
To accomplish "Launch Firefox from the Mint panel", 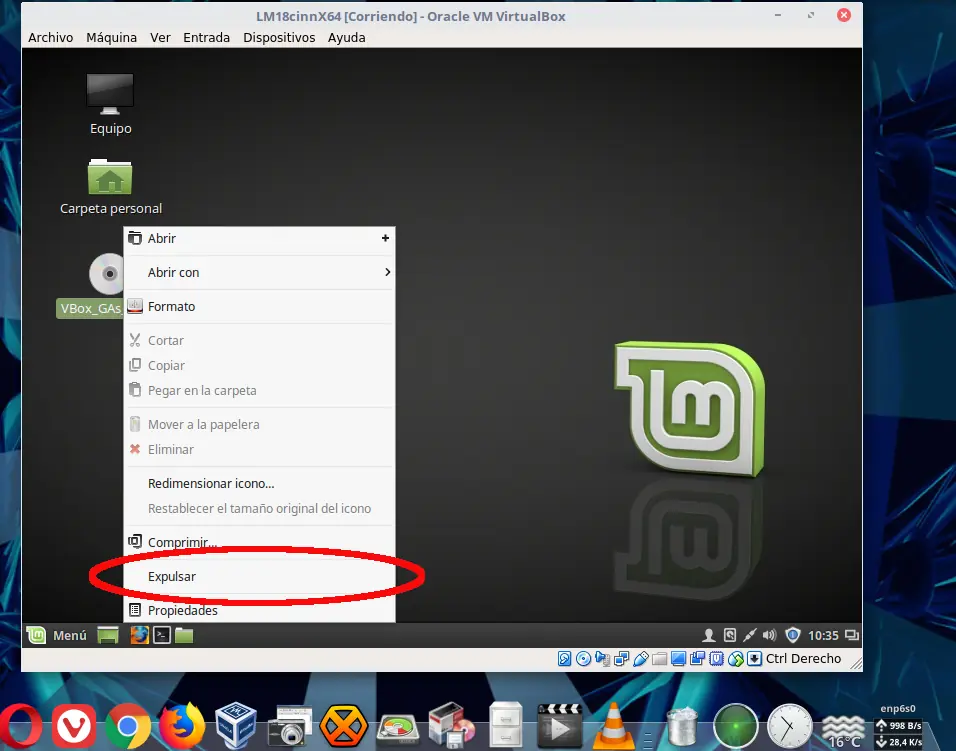I will click(140, 635).
